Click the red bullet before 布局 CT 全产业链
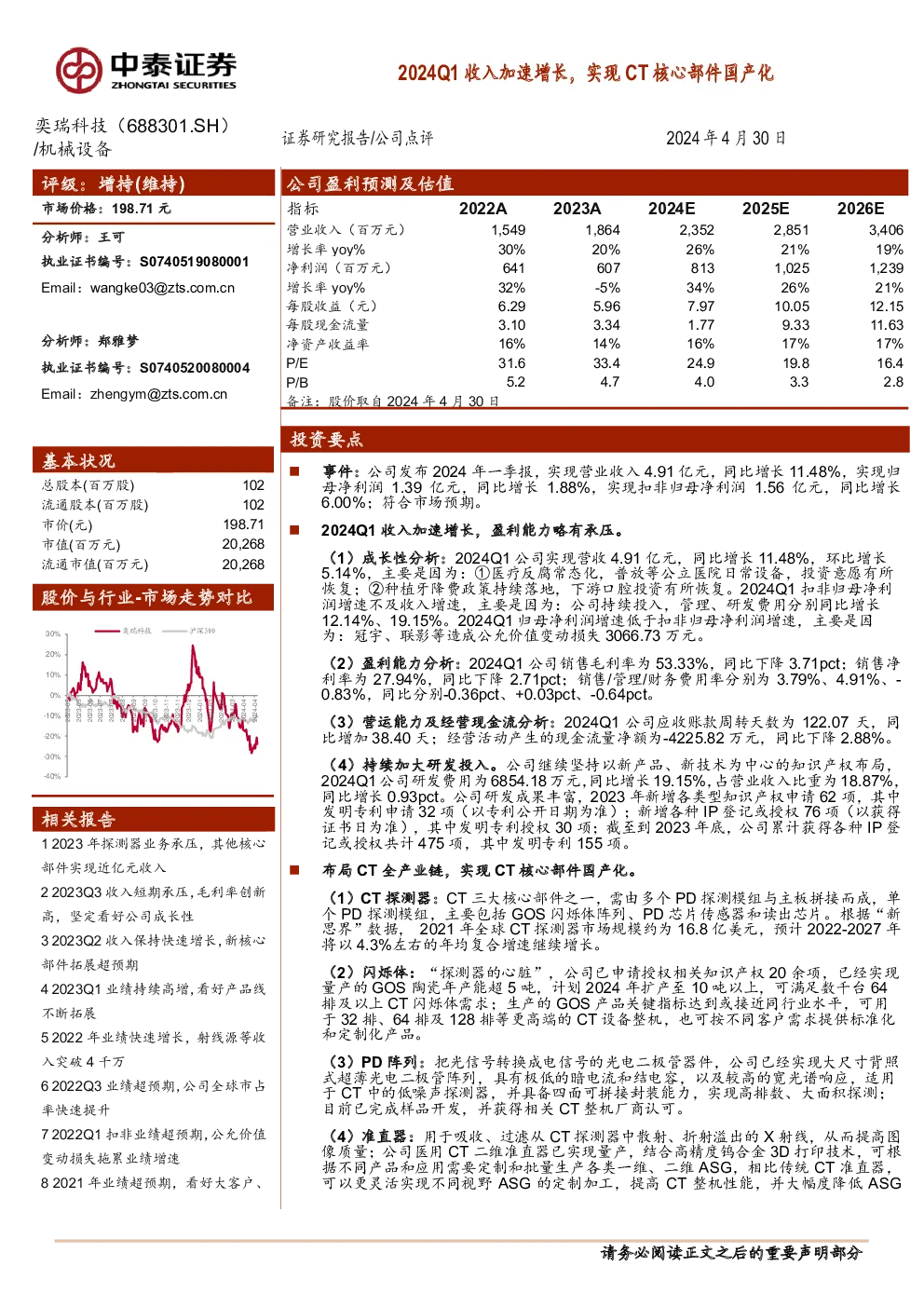This screenshot has height=1307, width=924. click(294, 870)
